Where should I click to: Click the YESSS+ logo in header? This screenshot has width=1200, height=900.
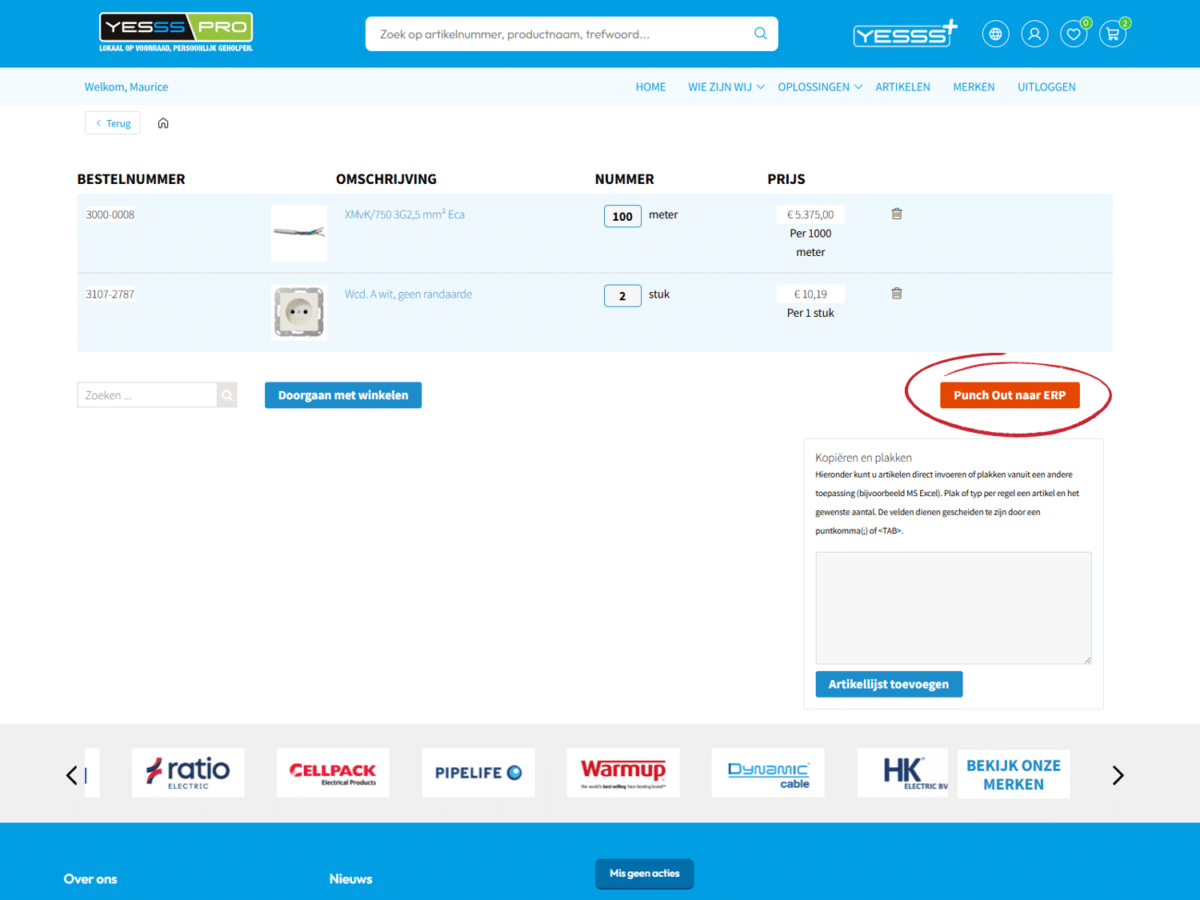point(905,34)
